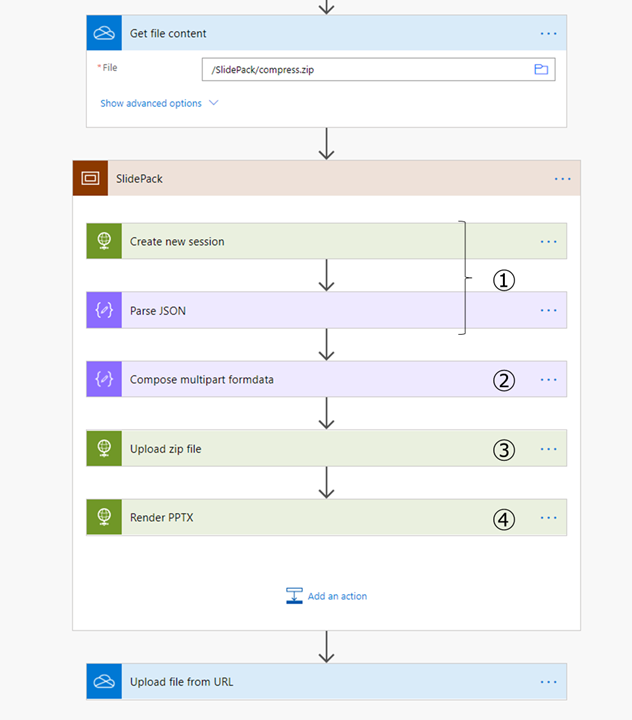Collapse the Get file content header
632x720 pixels.
click(x=327, y=33)
